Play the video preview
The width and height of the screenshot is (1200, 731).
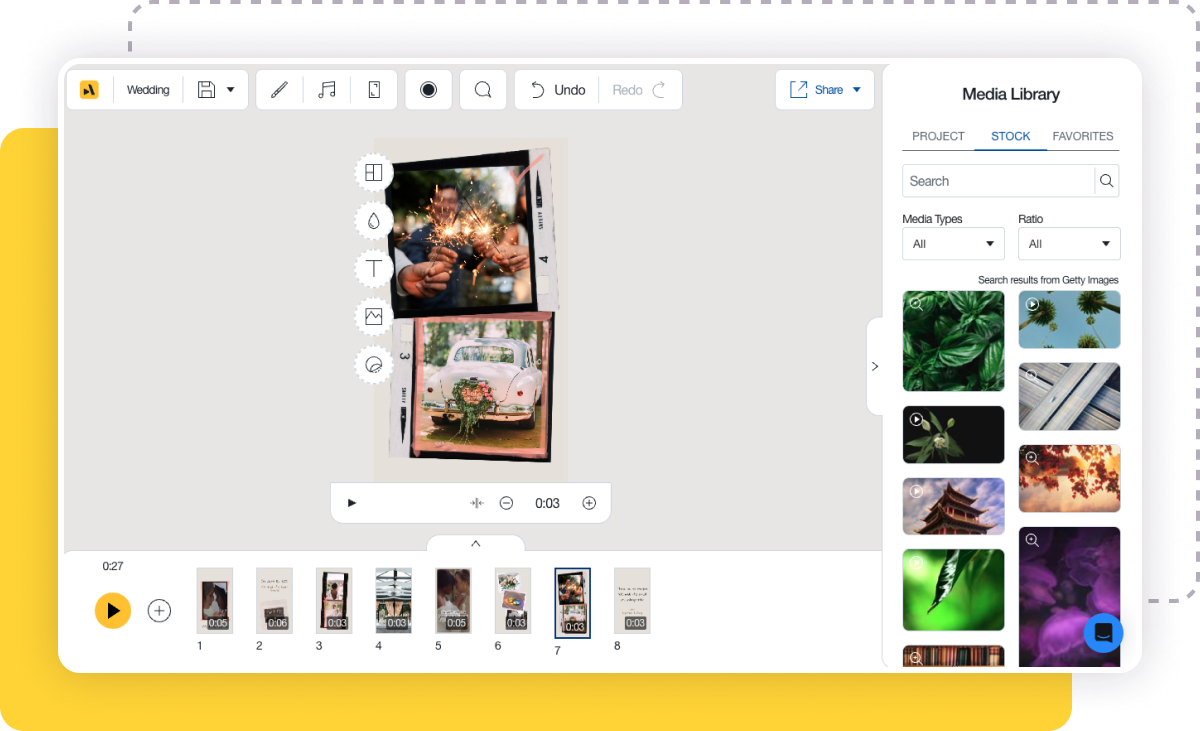352,503
